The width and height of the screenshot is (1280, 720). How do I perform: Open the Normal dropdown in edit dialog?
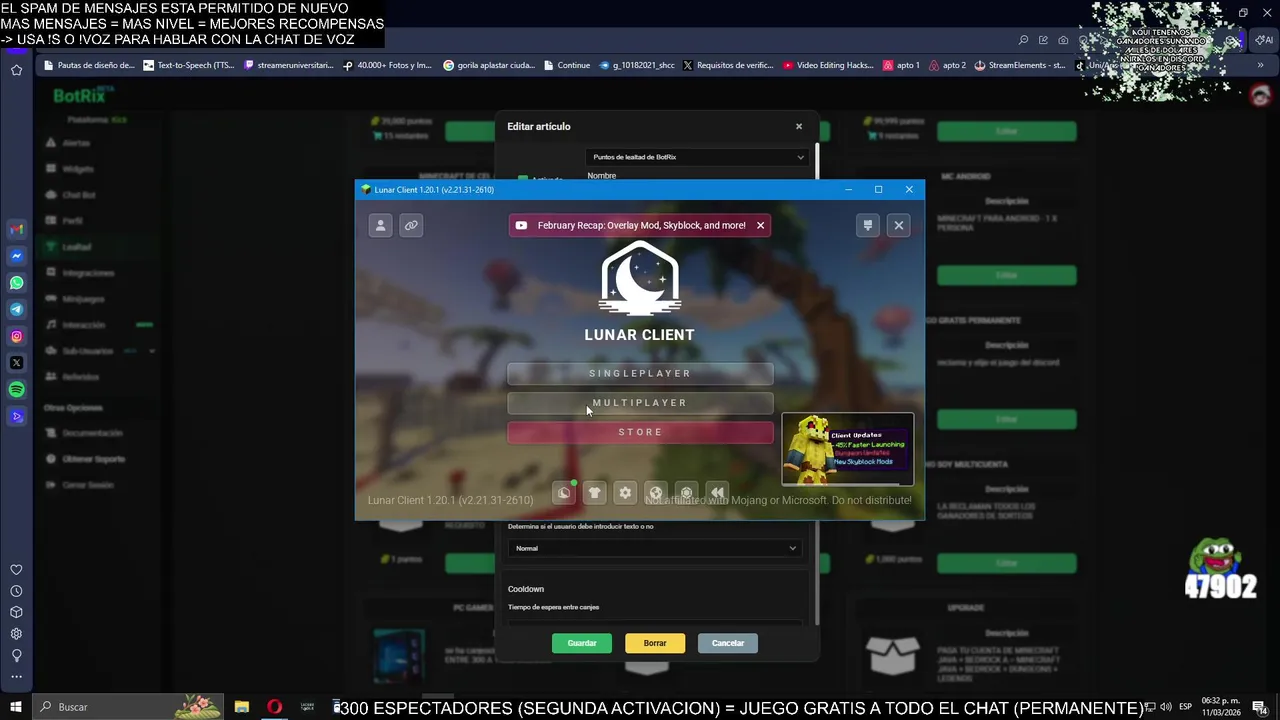point(654,548)
